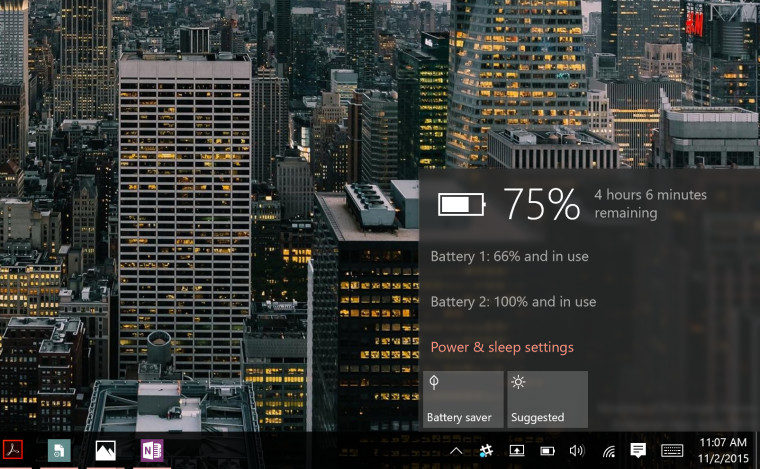Toggle the Battery saver tile
The height and width of the screenshot is (469, 760).
tap(463, 399)
